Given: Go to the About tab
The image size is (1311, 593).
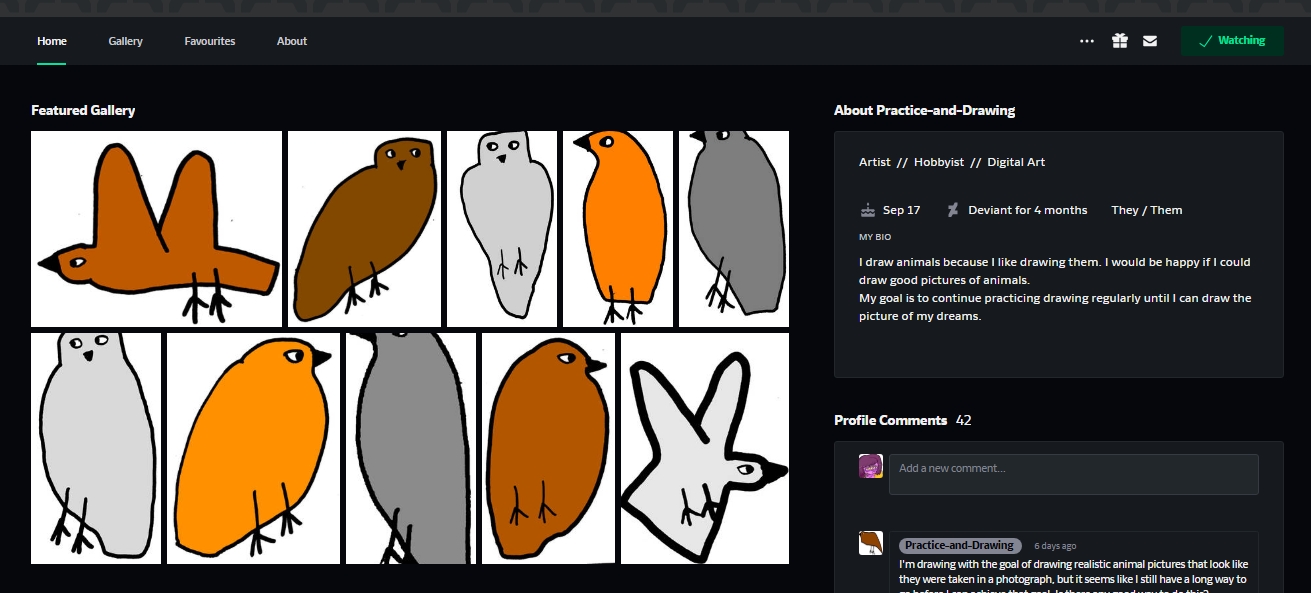Looking at the screenshot, I should click(292, 41).
